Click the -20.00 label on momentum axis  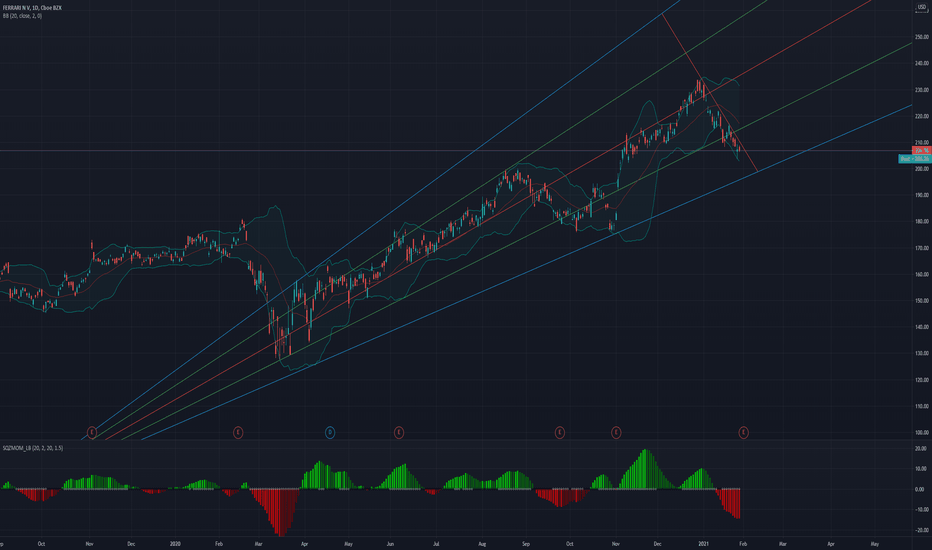[x=920, y=530]
